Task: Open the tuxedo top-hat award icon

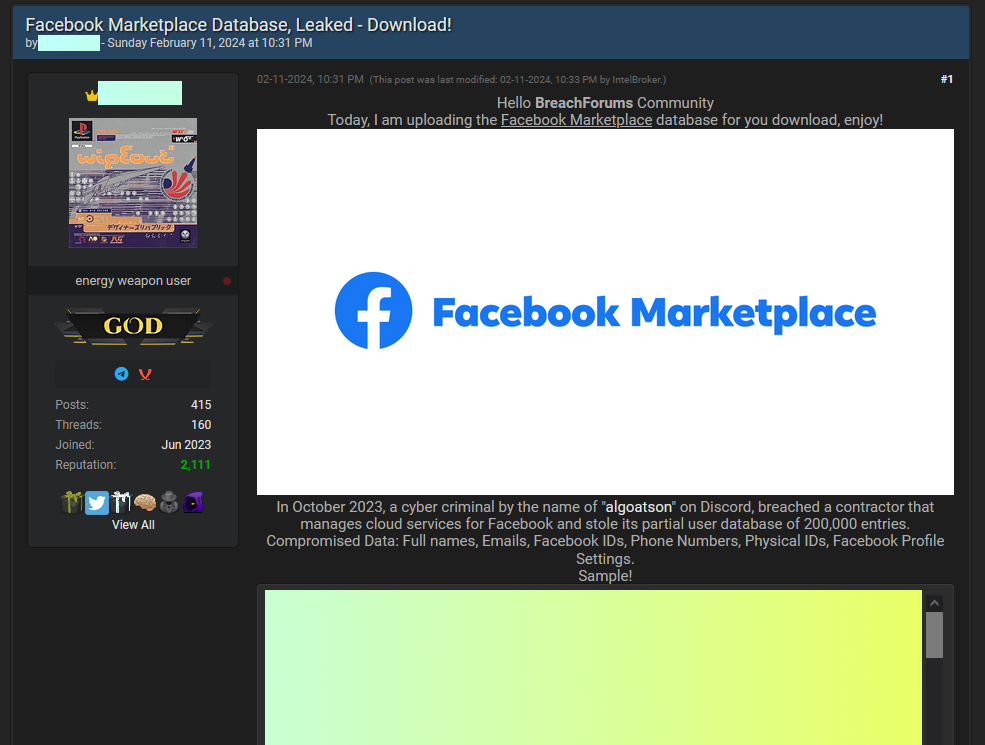Action: tap(169, 502)
